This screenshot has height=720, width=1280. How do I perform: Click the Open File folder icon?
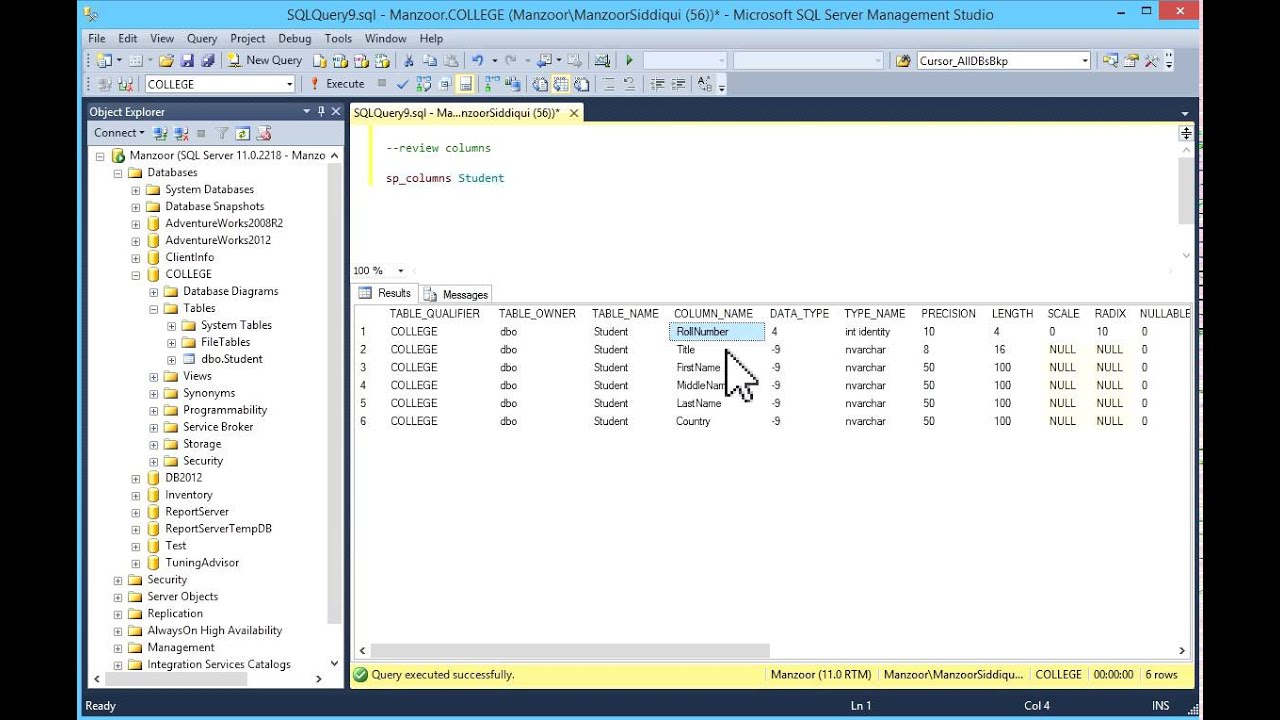coord(166,61)
